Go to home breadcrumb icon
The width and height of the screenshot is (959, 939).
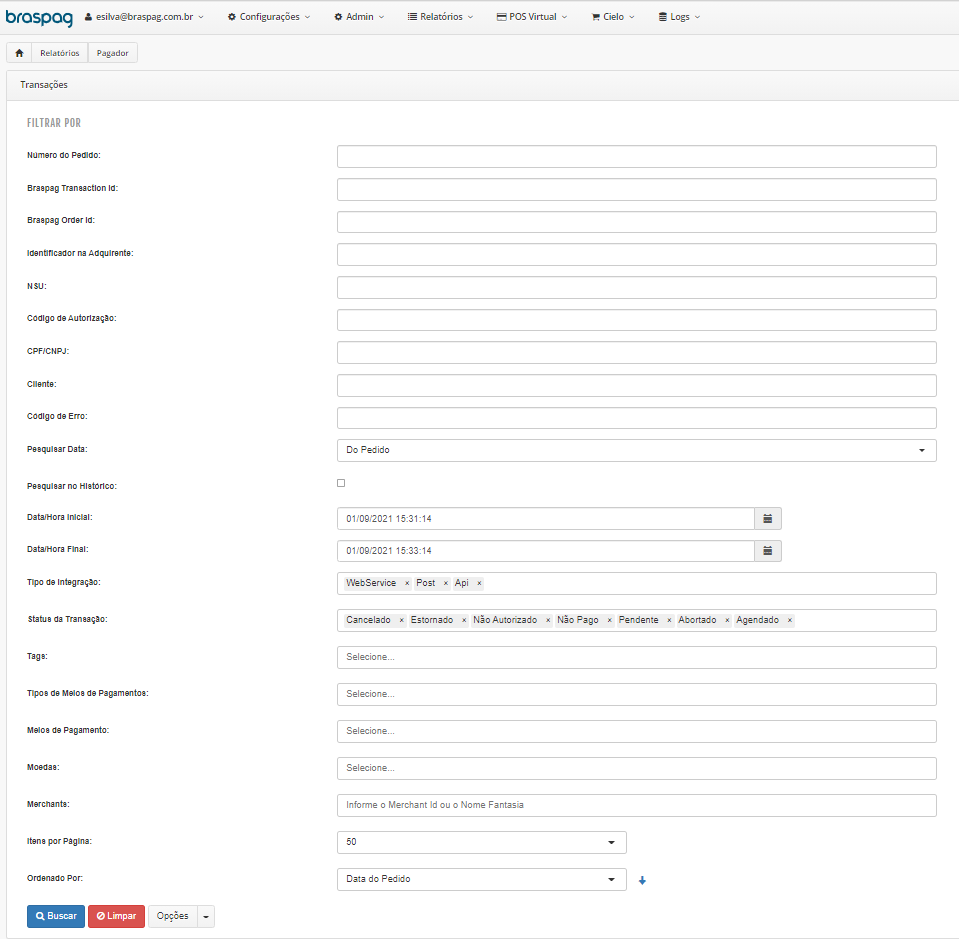click(x=19, y=53)
